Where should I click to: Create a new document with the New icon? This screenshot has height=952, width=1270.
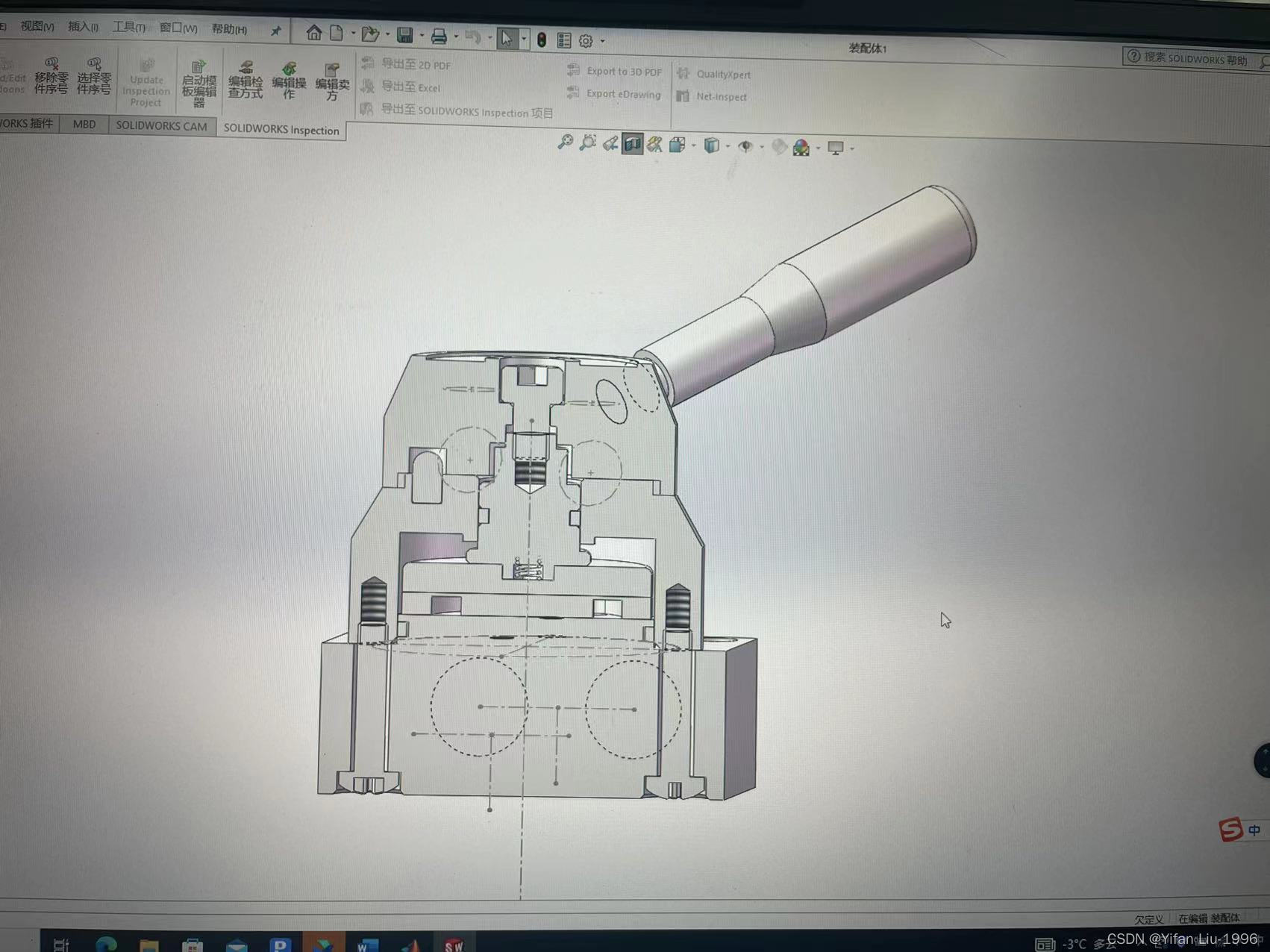pos(337,33)
